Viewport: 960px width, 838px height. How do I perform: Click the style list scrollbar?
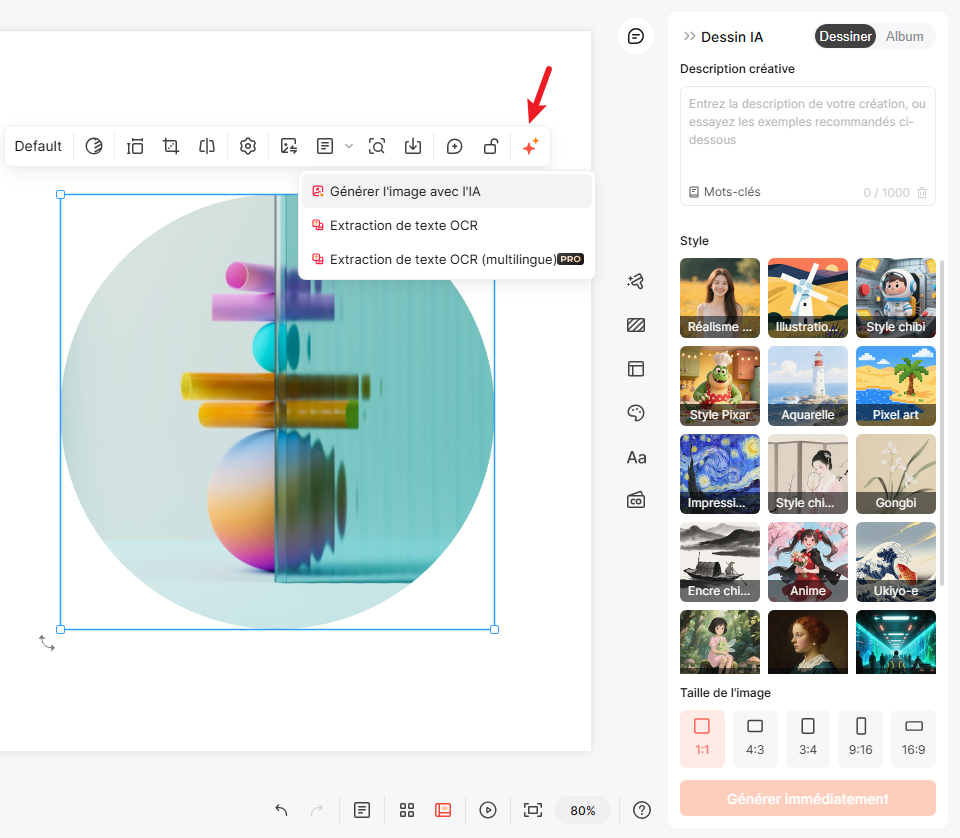942,422
